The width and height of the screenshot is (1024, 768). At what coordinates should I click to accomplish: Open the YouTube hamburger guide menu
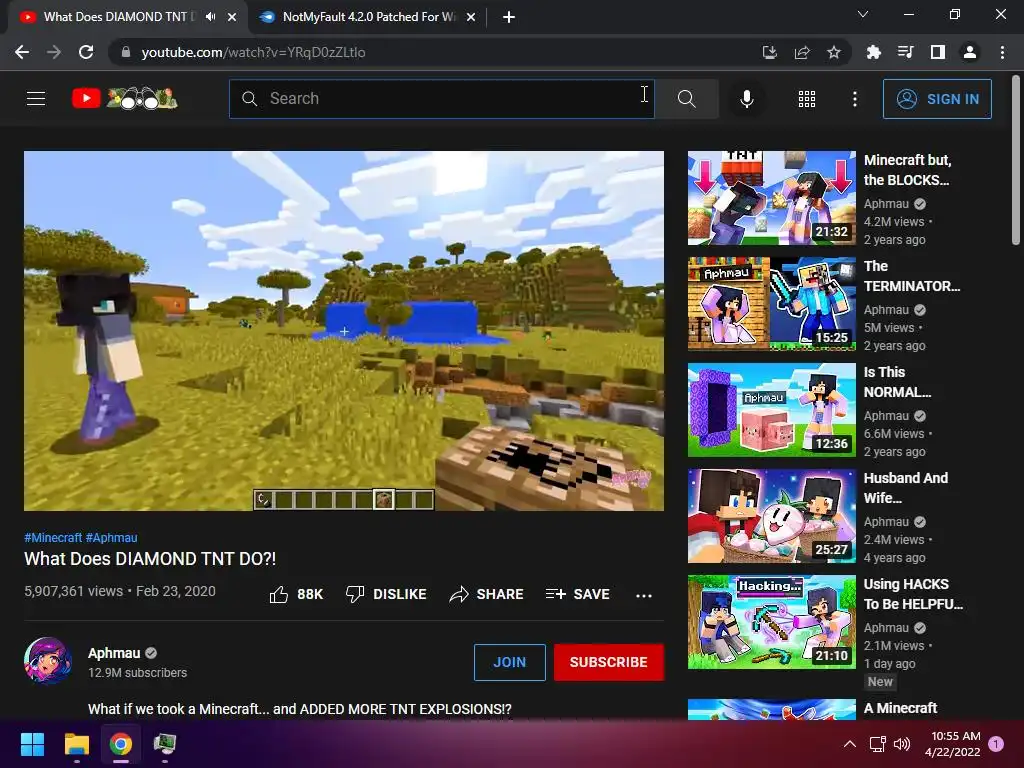pos(36,99)
